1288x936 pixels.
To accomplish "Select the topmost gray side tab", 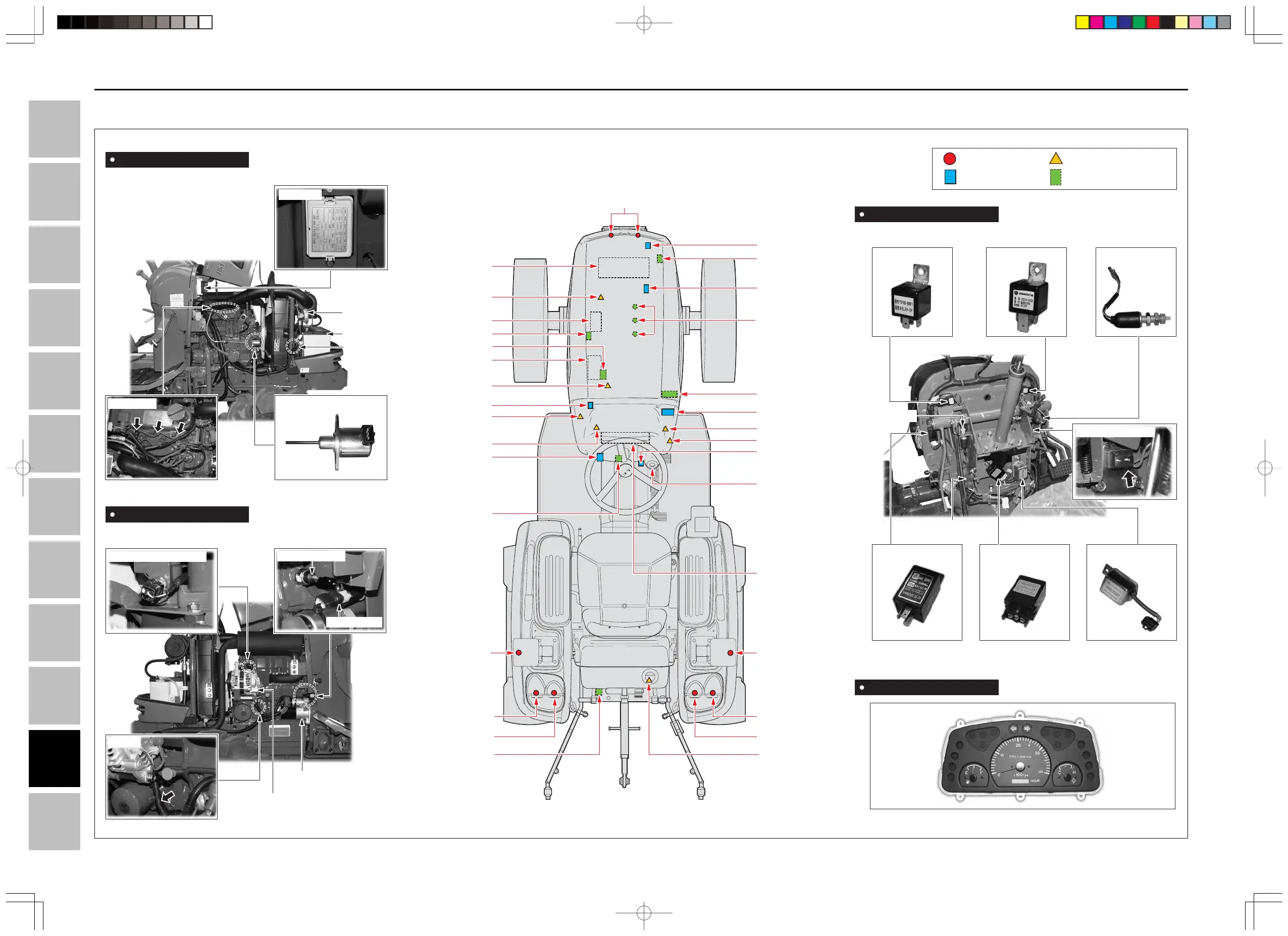I will 55,129.
